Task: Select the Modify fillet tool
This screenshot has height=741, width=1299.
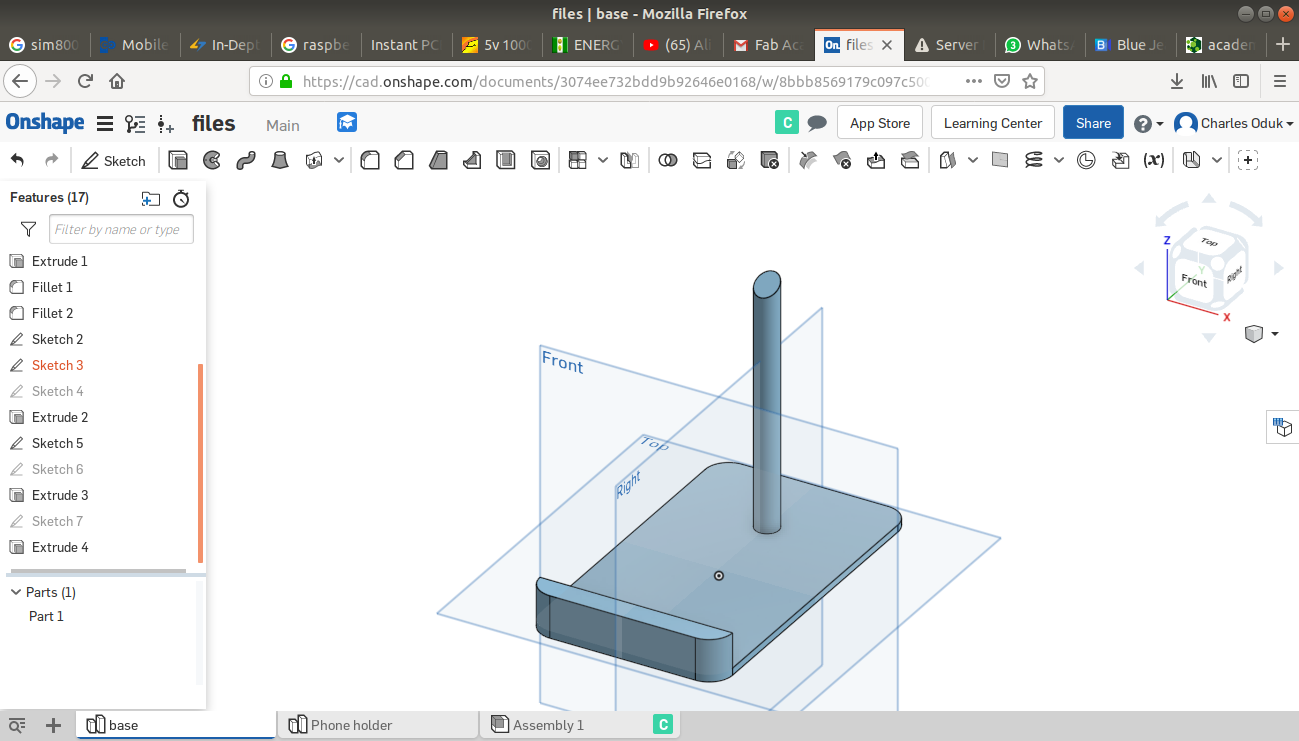Action: click(808, 160)
